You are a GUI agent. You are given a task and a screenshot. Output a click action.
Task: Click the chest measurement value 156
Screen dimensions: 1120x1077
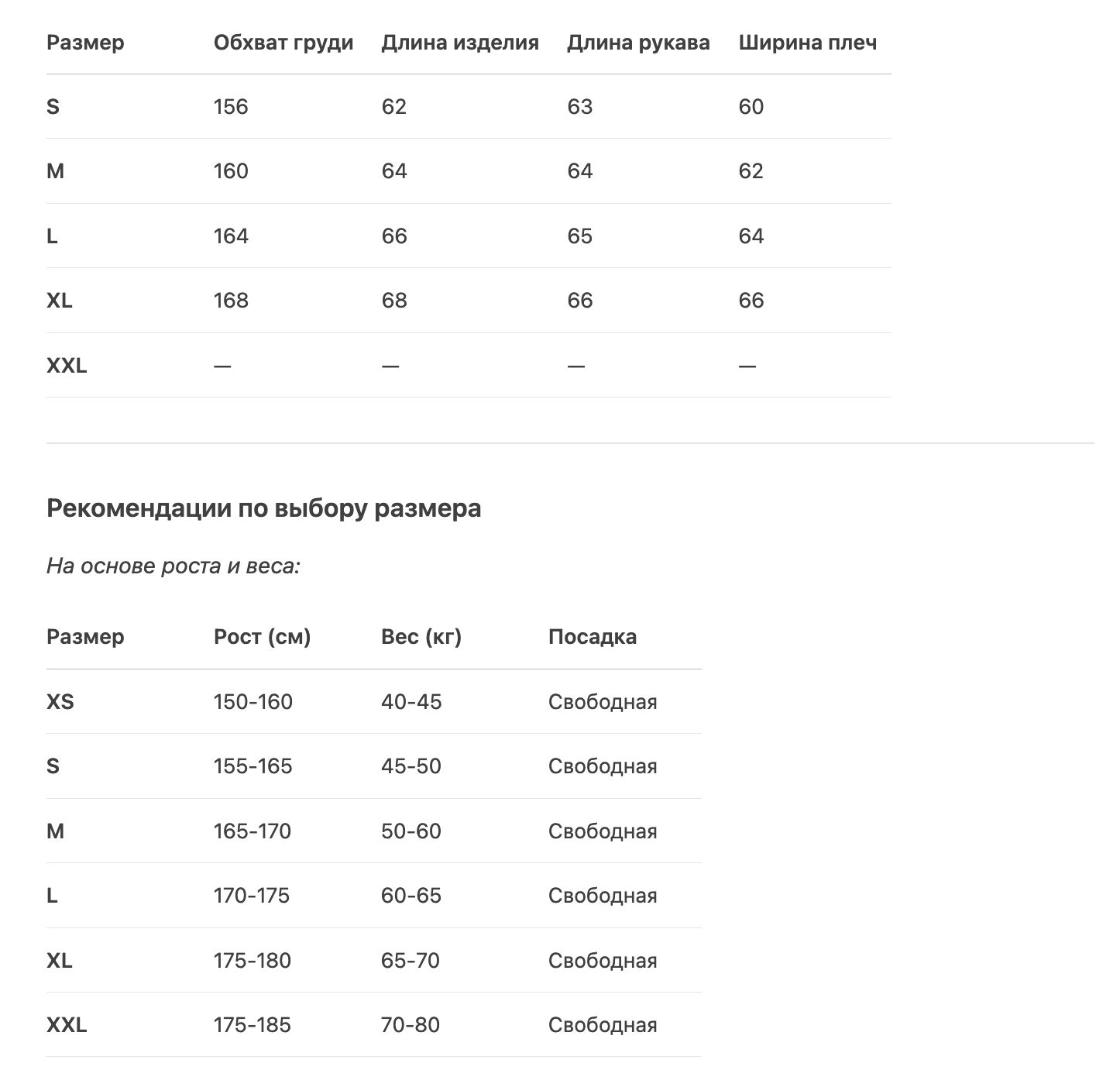tap(231, 107)
